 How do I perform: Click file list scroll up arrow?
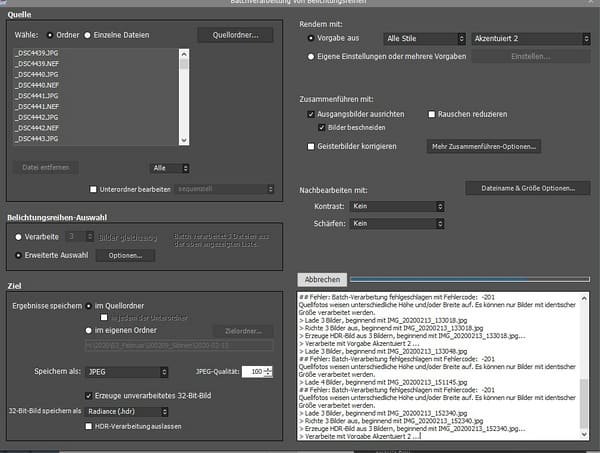(x=184, y=54)
